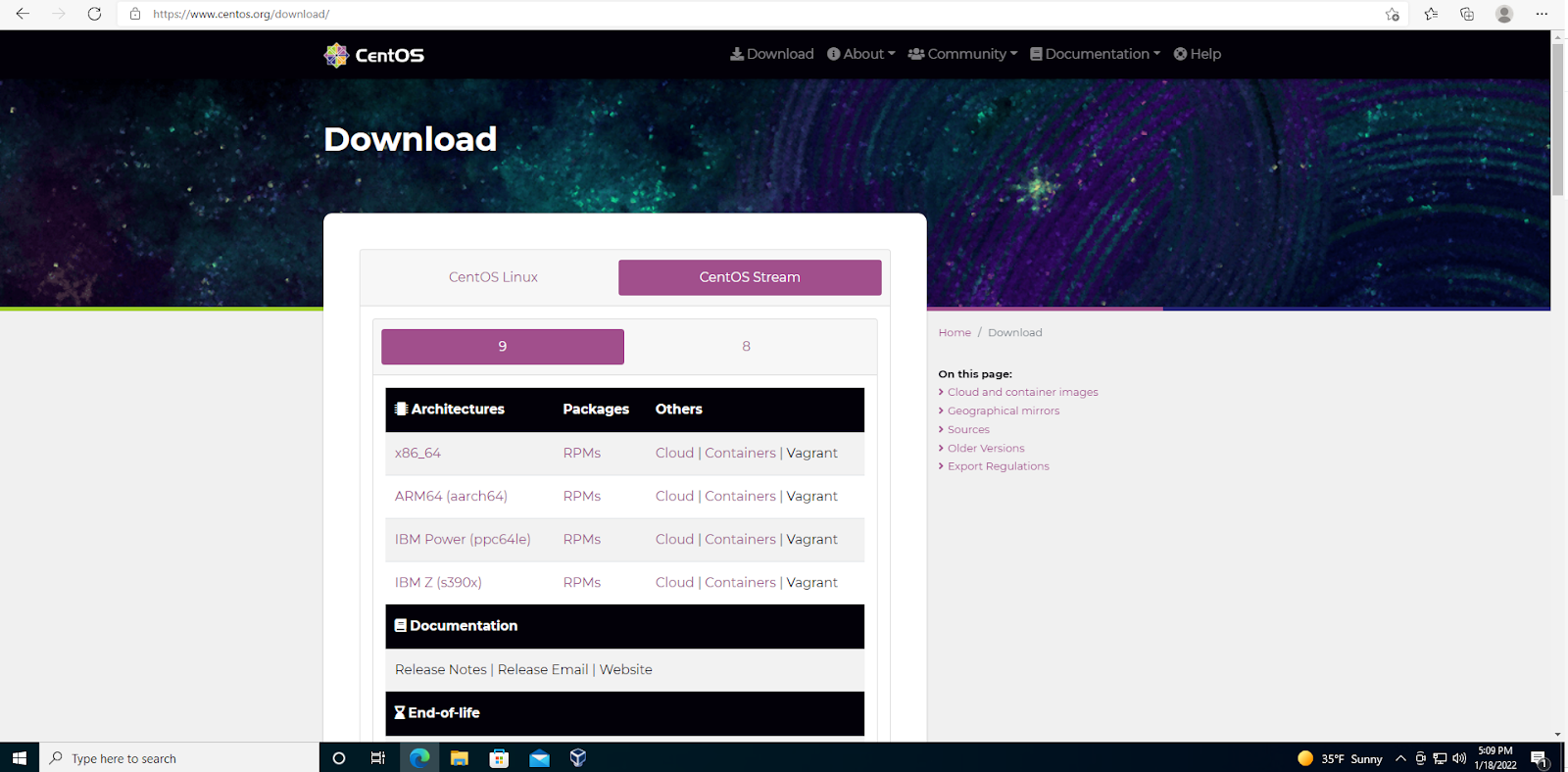This screenshot has width=1568, height=772.
Task: Click Vagrant in x86_64 row
Action: tap(812, 453)
